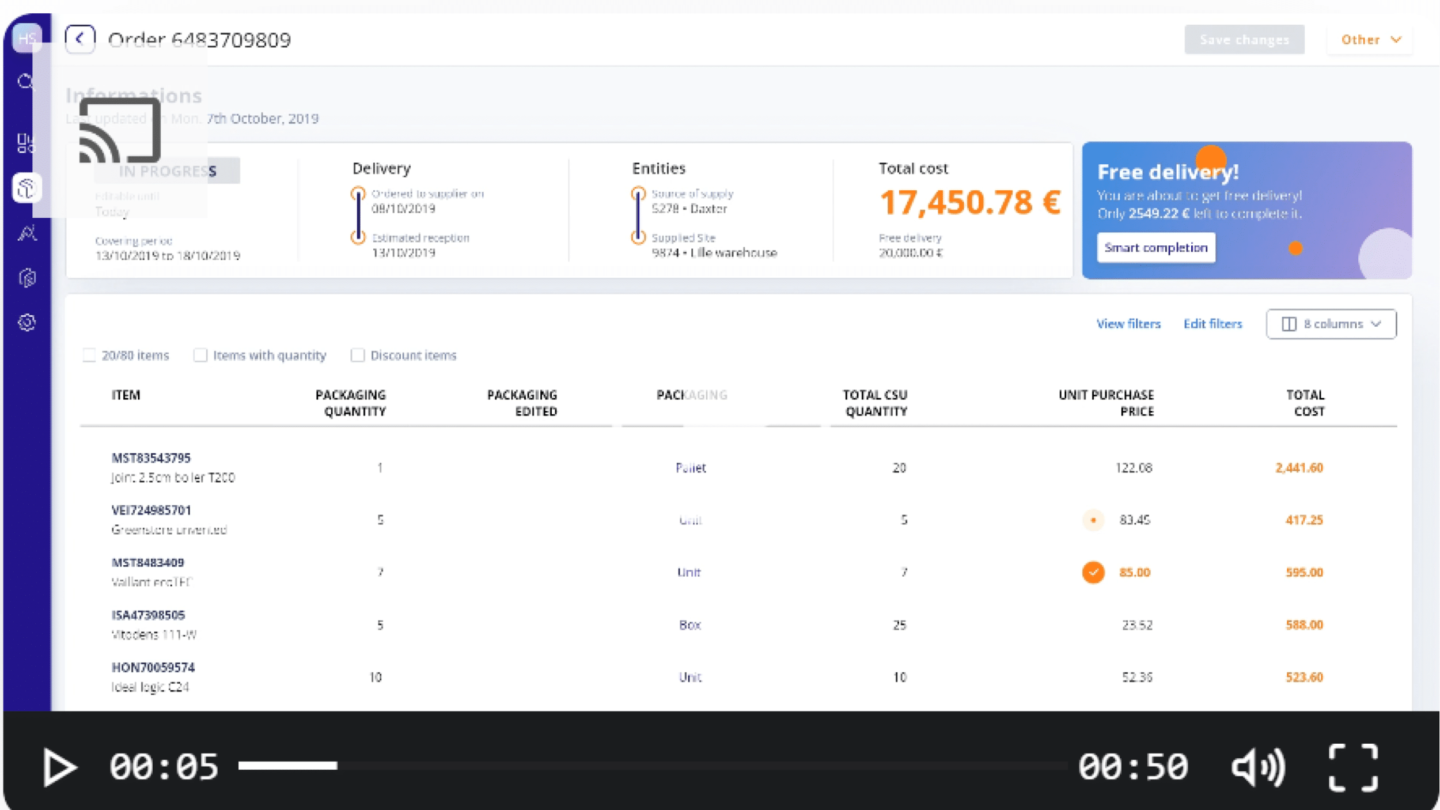Select item VEI724985701
This screenshot has height=810, width=1440.
[151, 510]
